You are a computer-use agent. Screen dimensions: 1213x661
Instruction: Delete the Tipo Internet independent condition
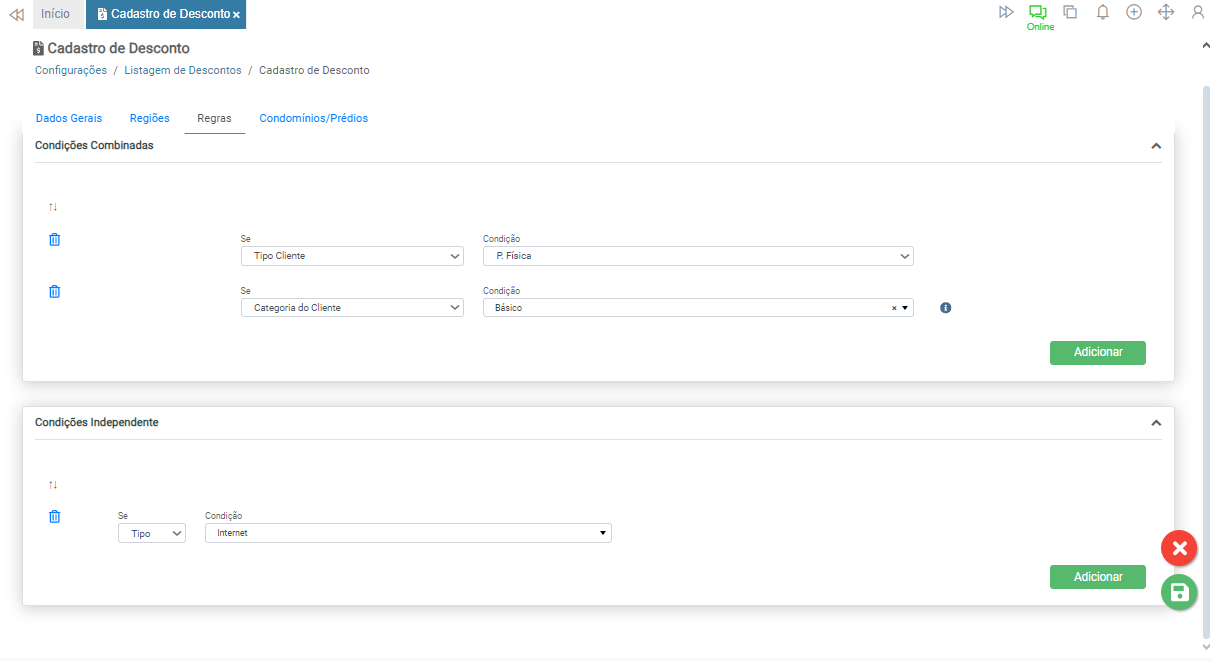point(55,517)
